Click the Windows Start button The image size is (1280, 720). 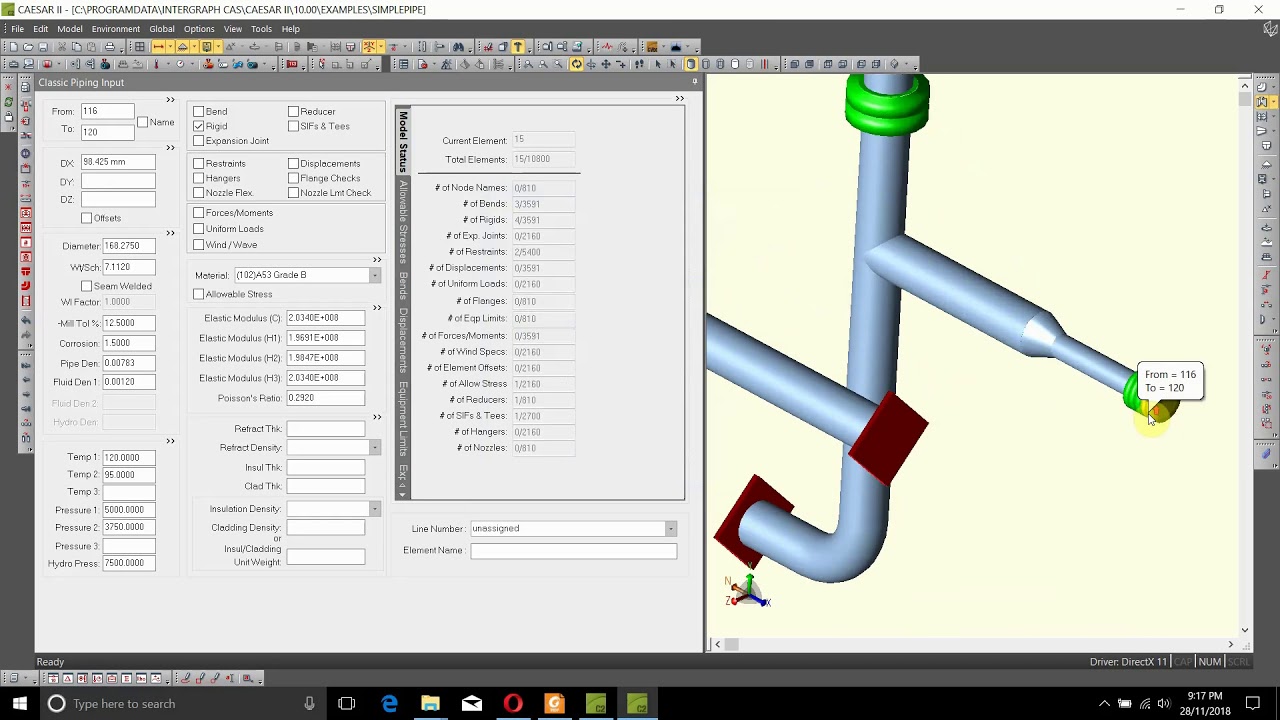pyautogui.click(x=19, y=704)
